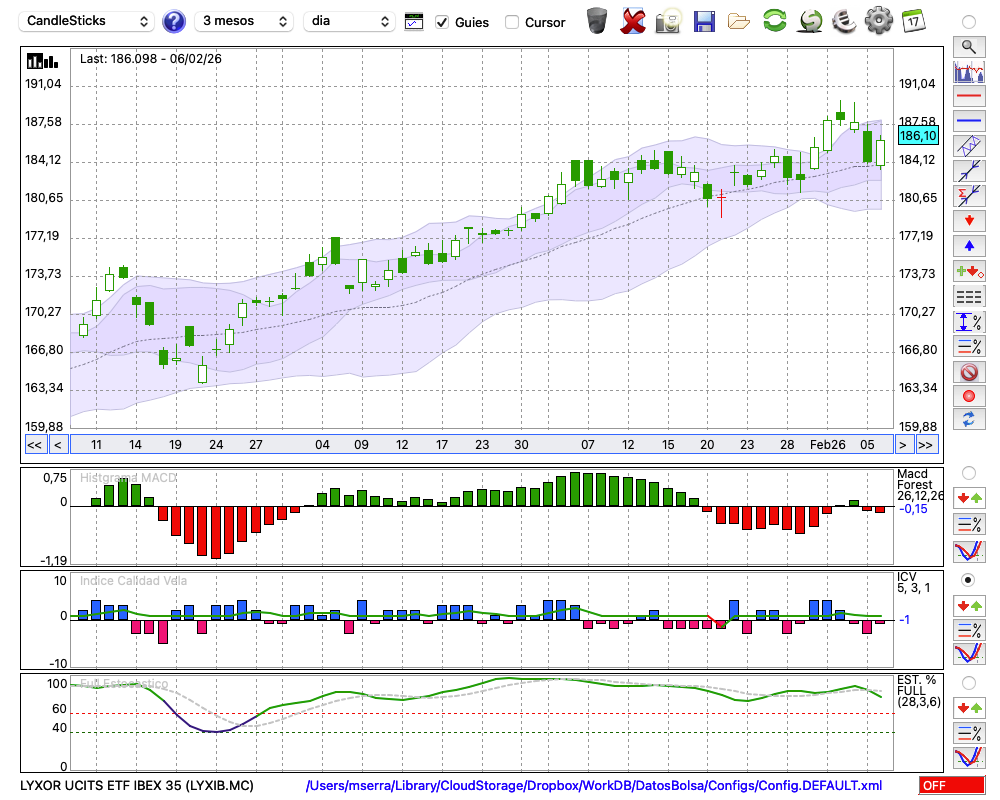Click the dollar refresh icon
Screen dimensions: 1000x800
(x=811, y=21)
